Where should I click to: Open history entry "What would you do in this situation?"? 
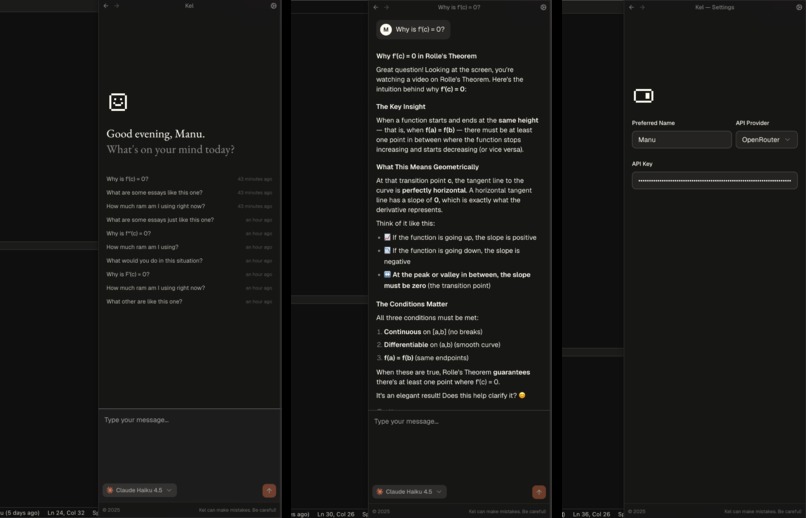coord(189,261)
